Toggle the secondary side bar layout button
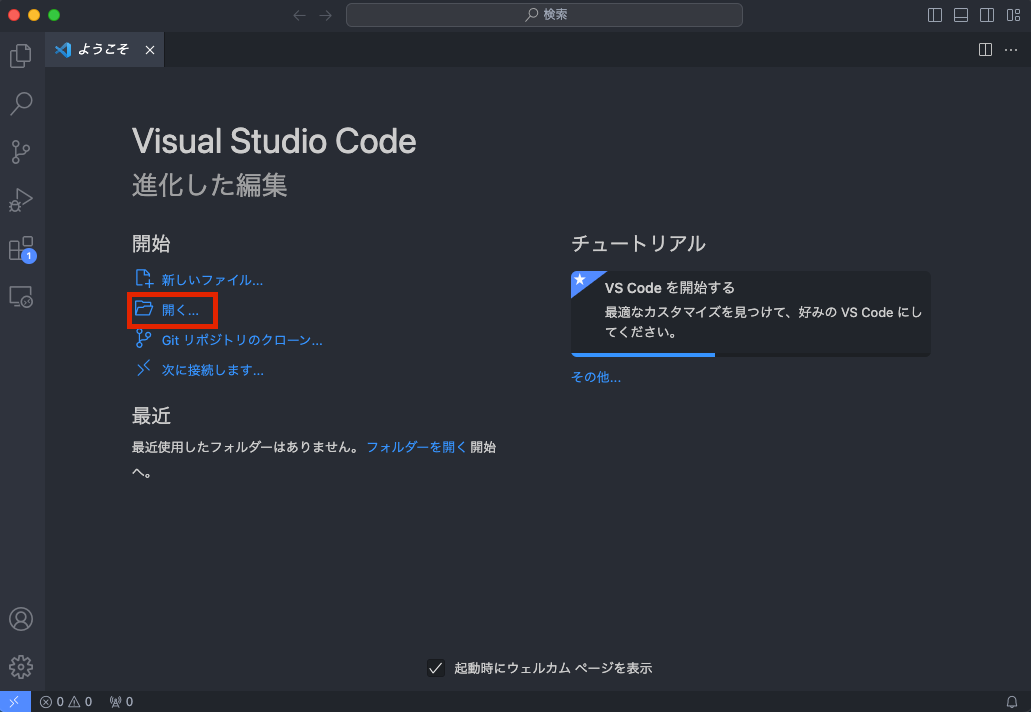Image resolution: width=1031 pixels, height=712 pixels. click(x=987, y=15)
